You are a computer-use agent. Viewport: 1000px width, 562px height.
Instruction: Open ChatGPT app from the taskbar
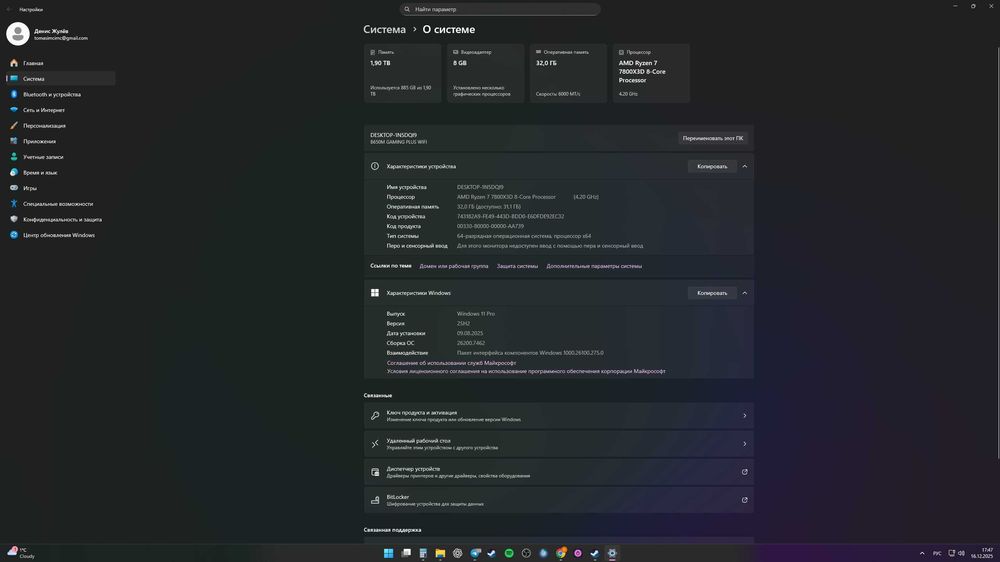457,553
